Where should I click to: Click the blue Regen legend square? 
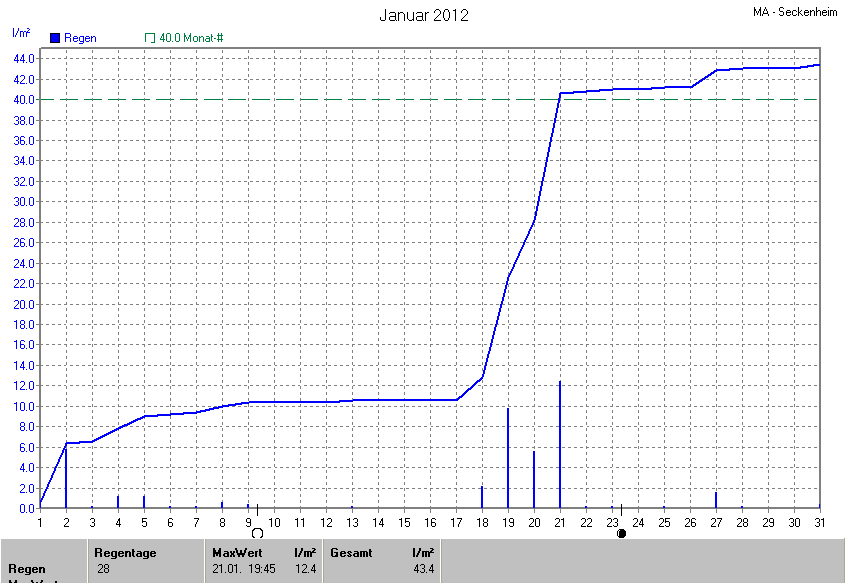tap(55, 38)
